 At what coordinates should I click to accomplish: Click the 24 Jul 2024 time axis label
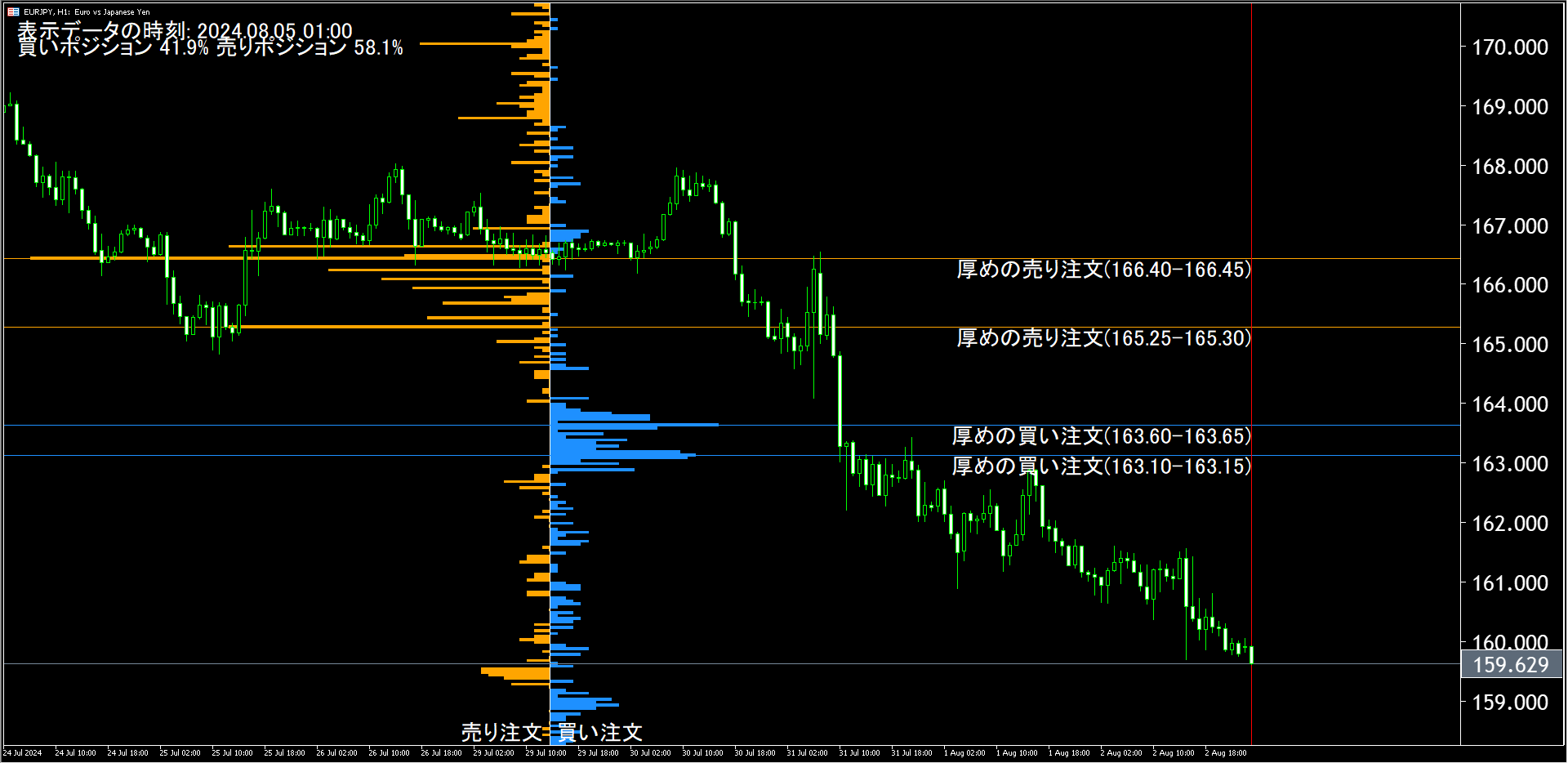click(22, 753)
